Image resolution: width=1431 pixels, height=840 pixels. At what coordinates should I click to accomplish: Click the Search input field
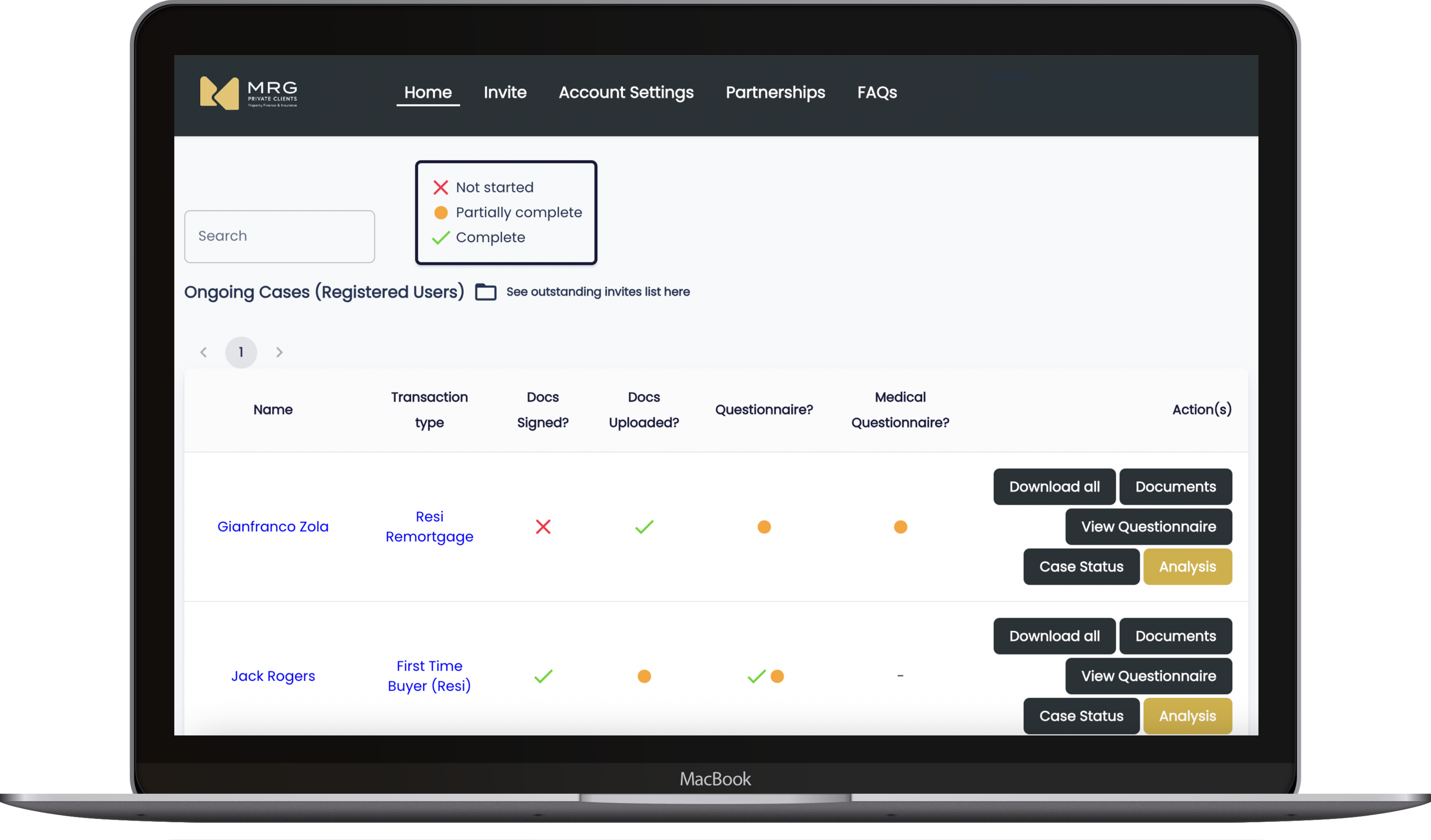click(279, 236)
